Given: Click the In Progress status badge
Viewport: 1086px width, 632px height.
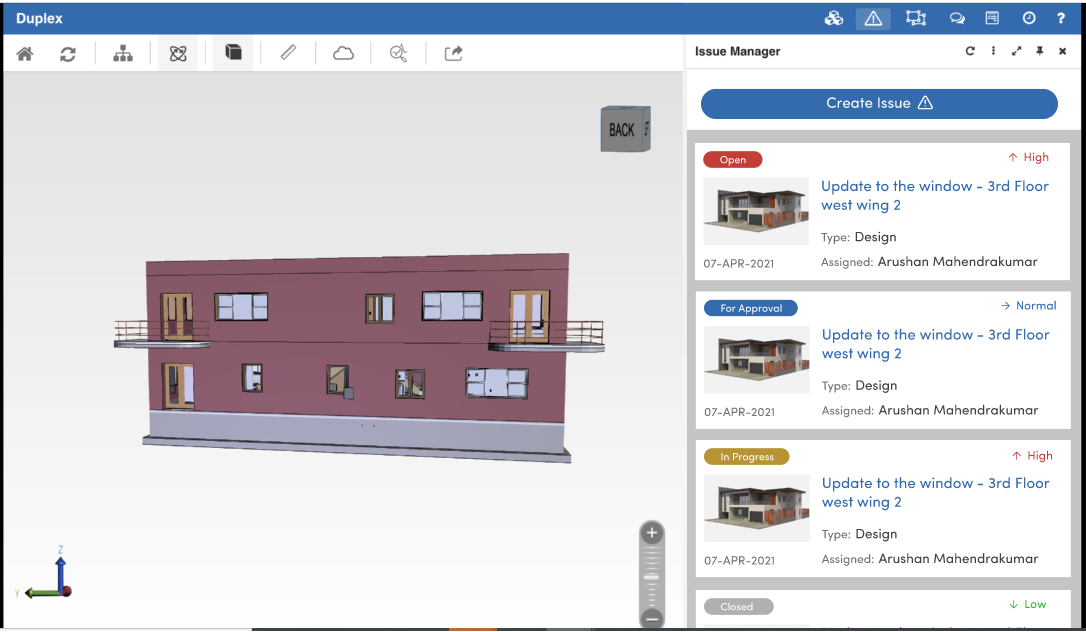Looking at the screenshot, I should [747, 457].
